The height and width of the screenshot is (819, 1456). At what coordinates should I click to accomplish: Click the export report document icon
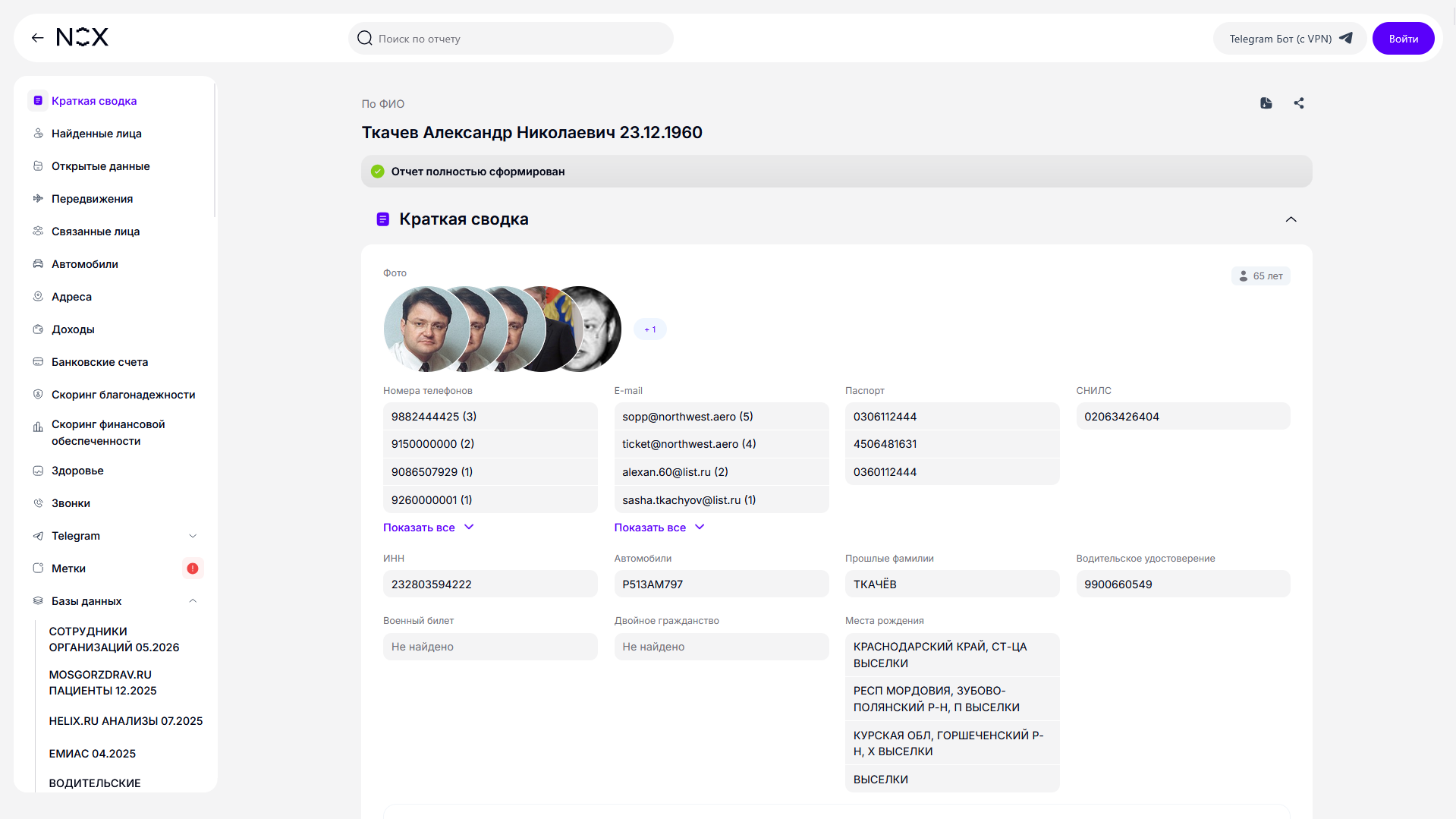(x=1266, y=103)
